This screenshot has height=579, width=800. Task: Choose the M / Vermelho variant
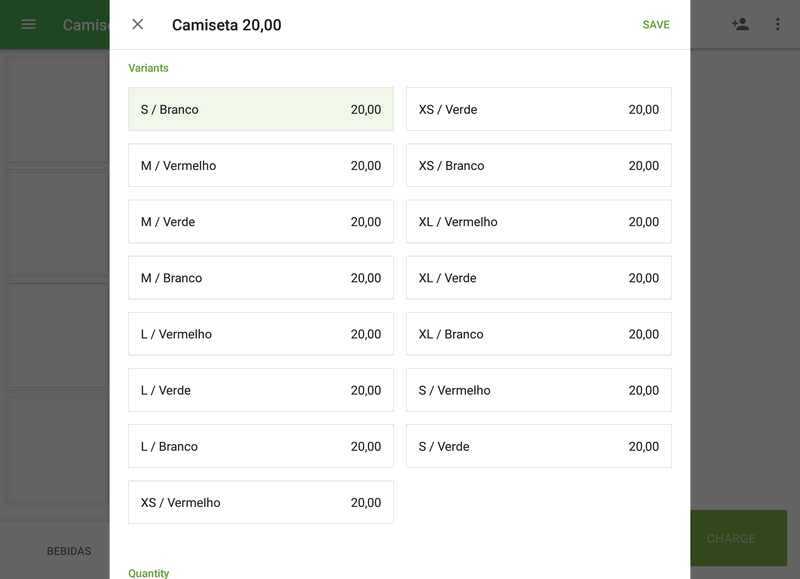261,166
